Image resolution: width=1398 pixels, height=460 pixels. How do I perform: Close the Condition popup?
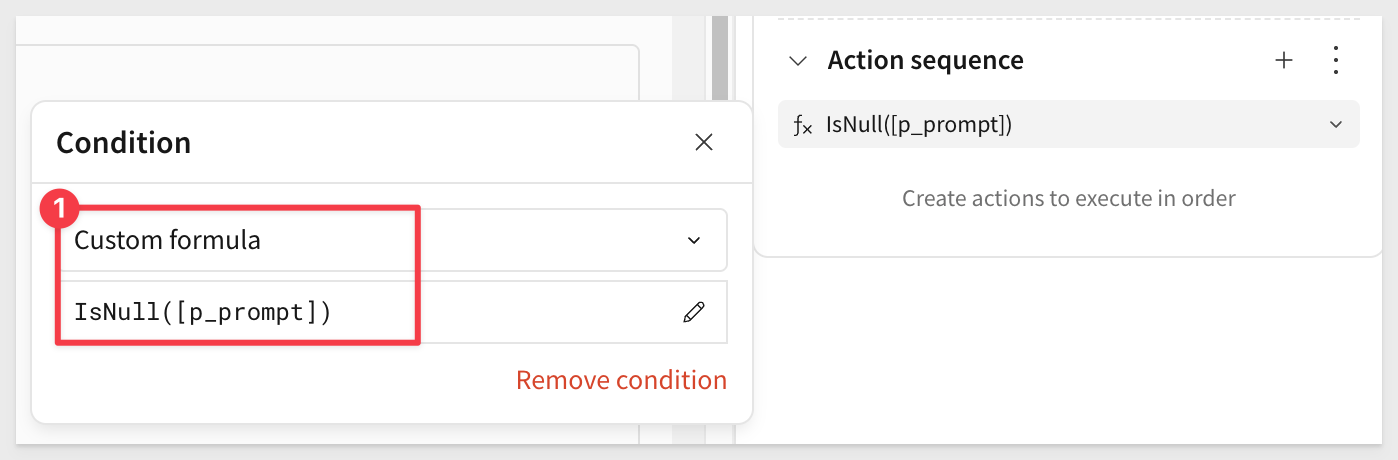click(704, 143)
